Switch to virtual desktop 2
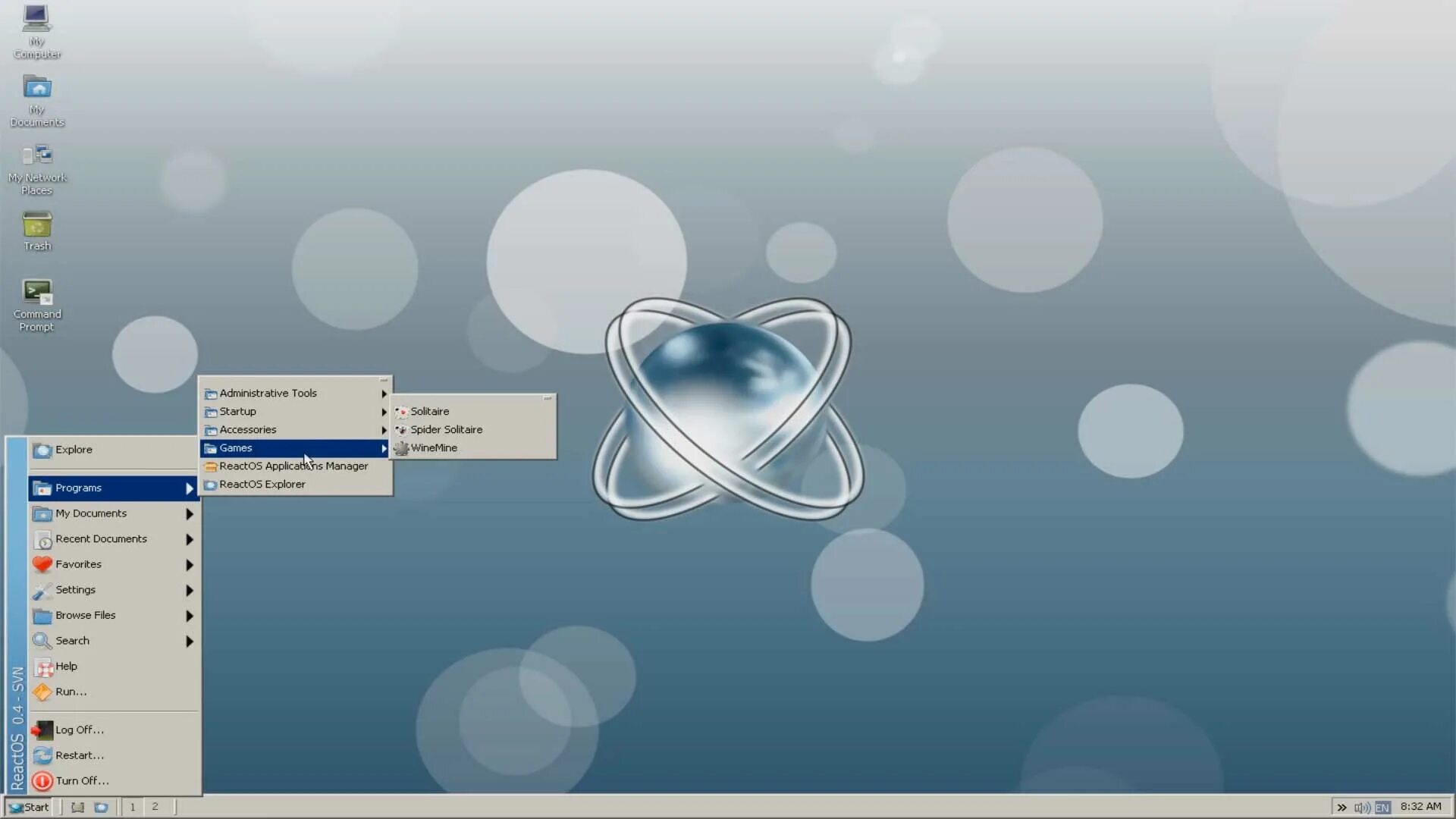Screen dimensions: 1456x819 click(155, 807)
